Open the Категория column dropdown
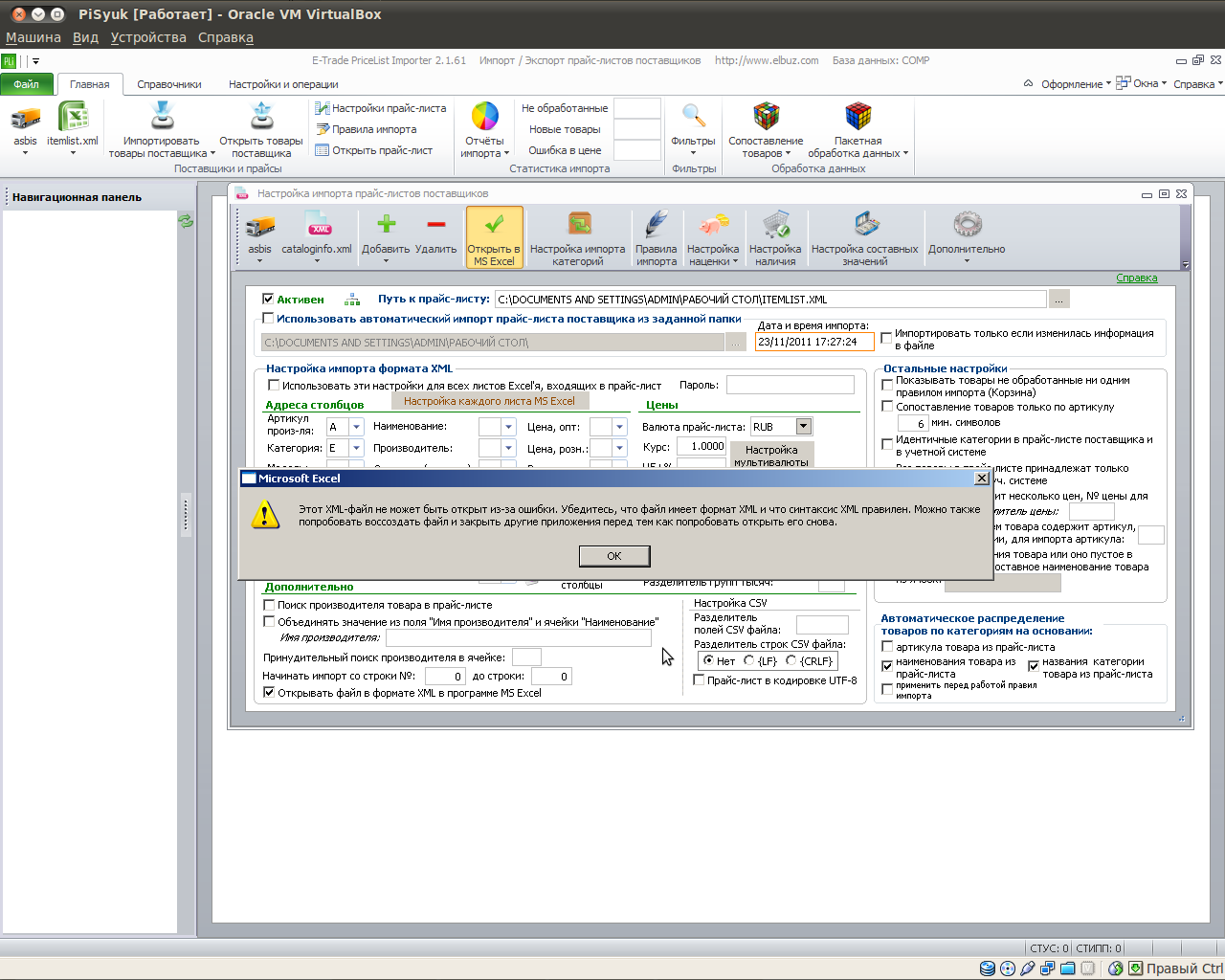Image resolution: width=1225 pixels, height=980 pixels. coord(356,448)
